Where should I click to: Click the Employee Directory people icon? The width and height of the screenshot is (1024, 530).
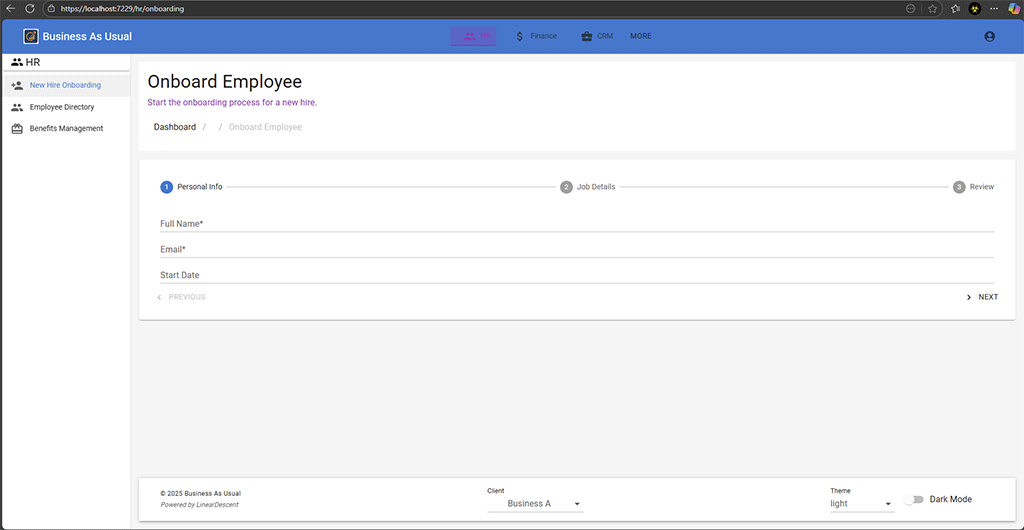[x=17, y=107]
